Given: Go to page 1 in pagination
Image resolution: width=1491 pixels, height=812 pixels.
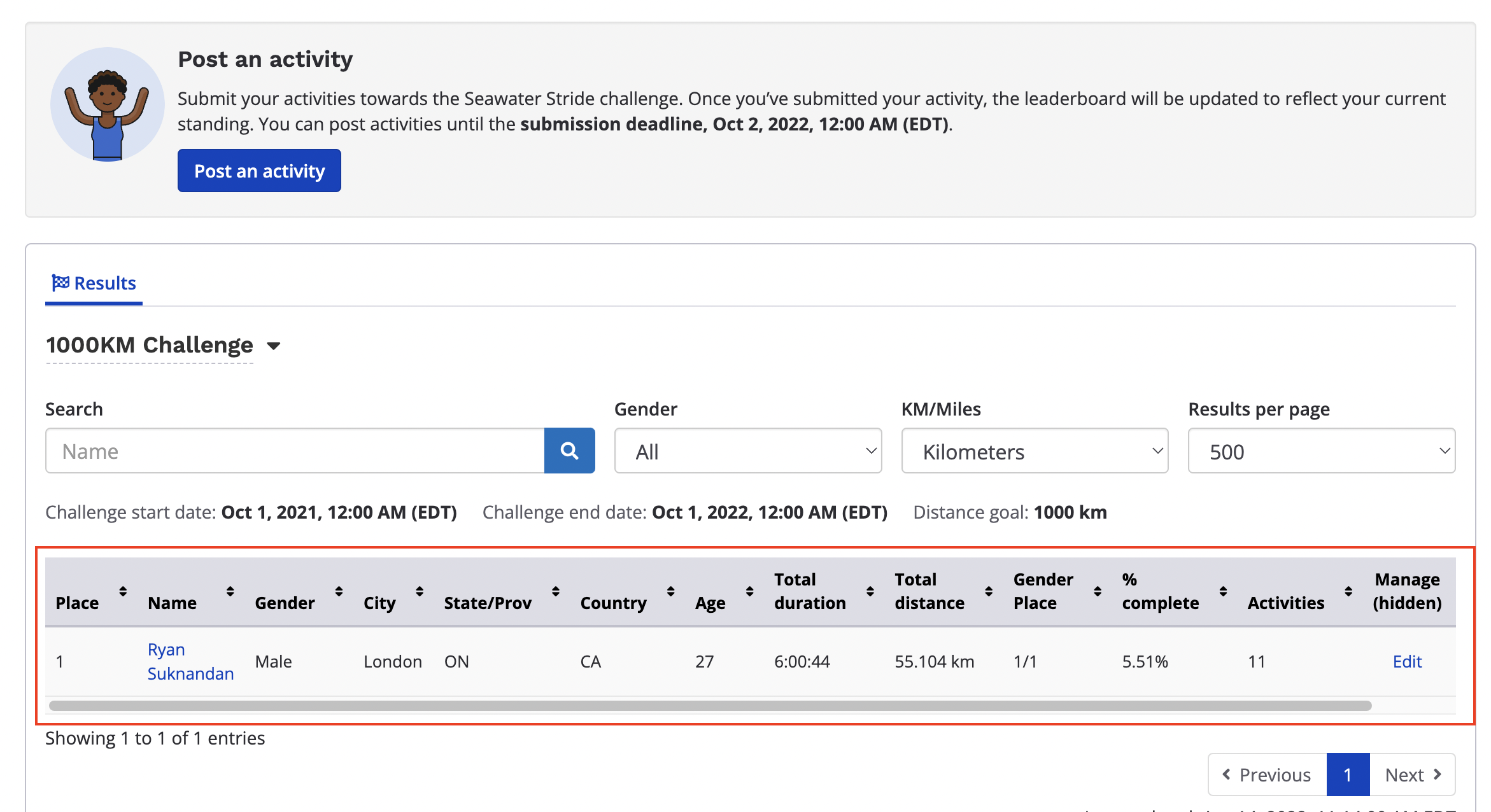Looking at the screenshot, I should [x=1347, y=774].
